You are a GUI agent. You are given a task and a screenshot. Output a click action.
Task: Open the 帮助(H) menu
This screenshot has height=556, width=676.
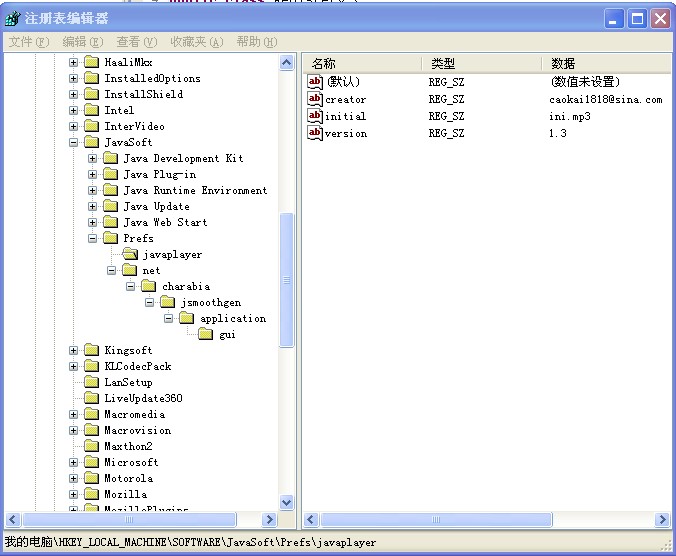click(257, 42)
